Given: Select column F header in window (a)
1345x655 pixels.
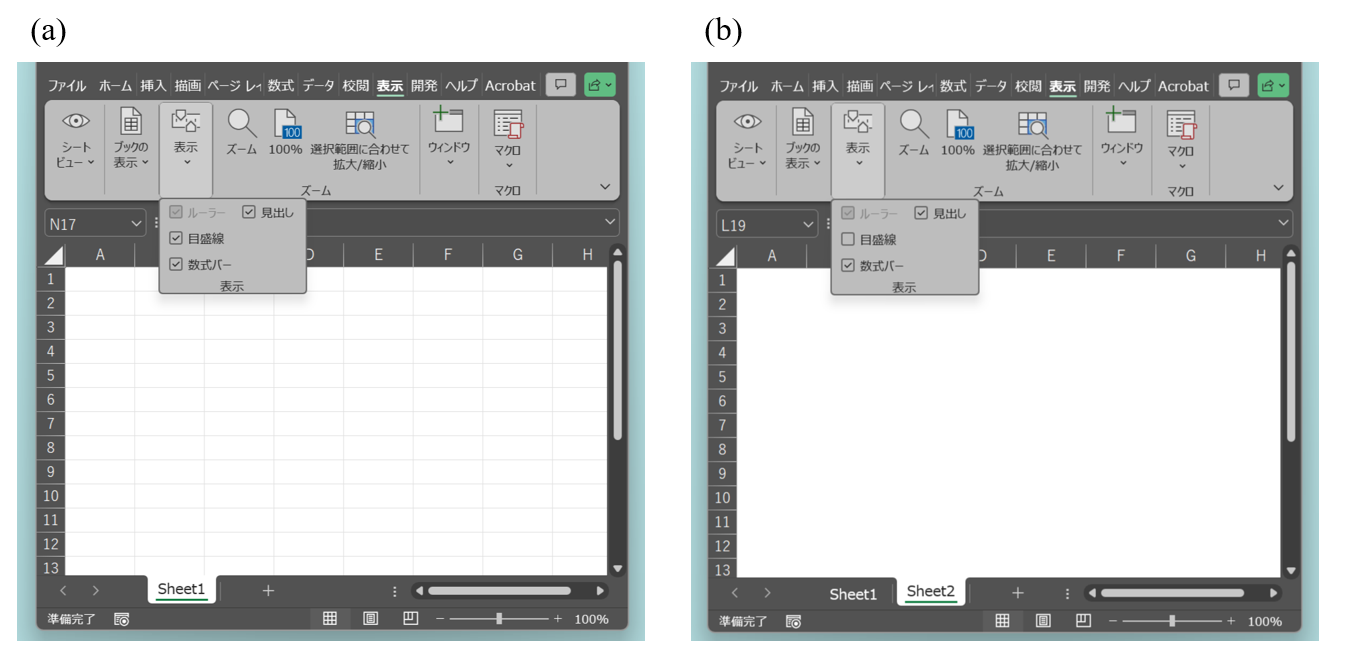Looking at the screenshot, I should 448,255.
